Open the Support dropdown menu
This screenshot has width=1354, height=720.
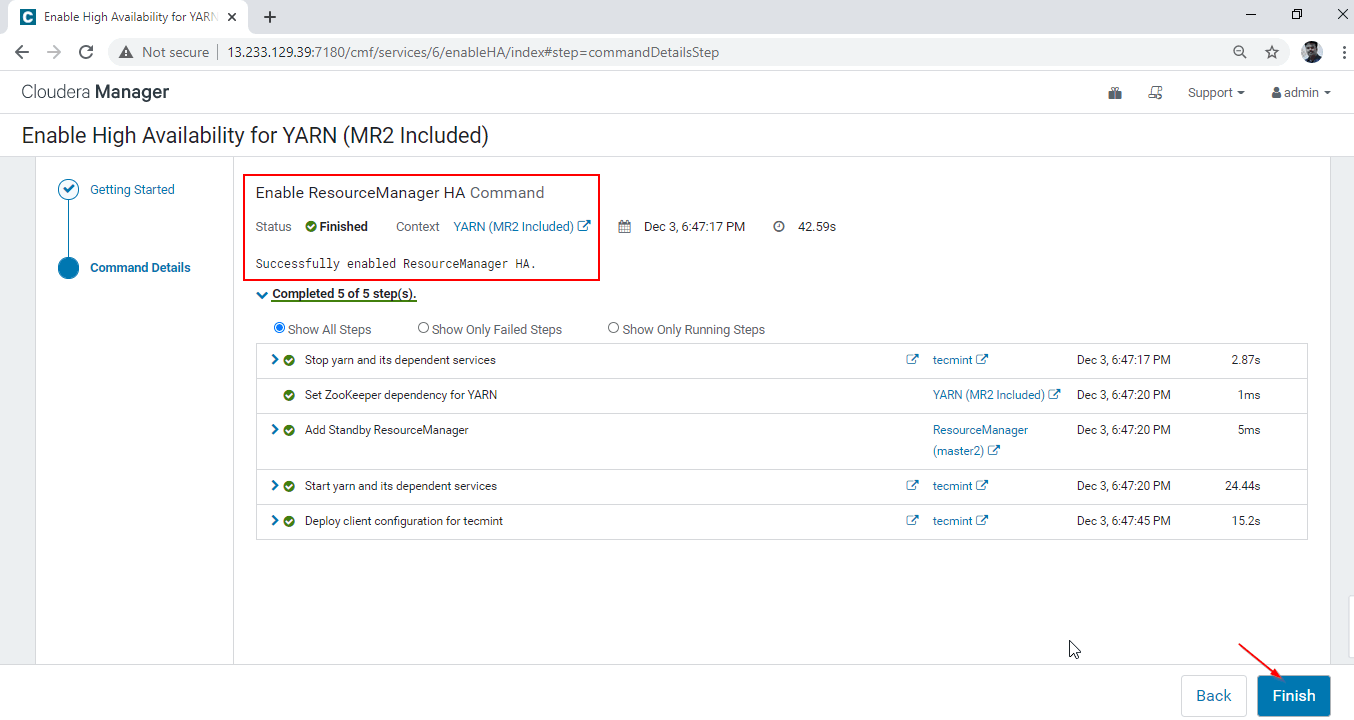[1215, 93]
